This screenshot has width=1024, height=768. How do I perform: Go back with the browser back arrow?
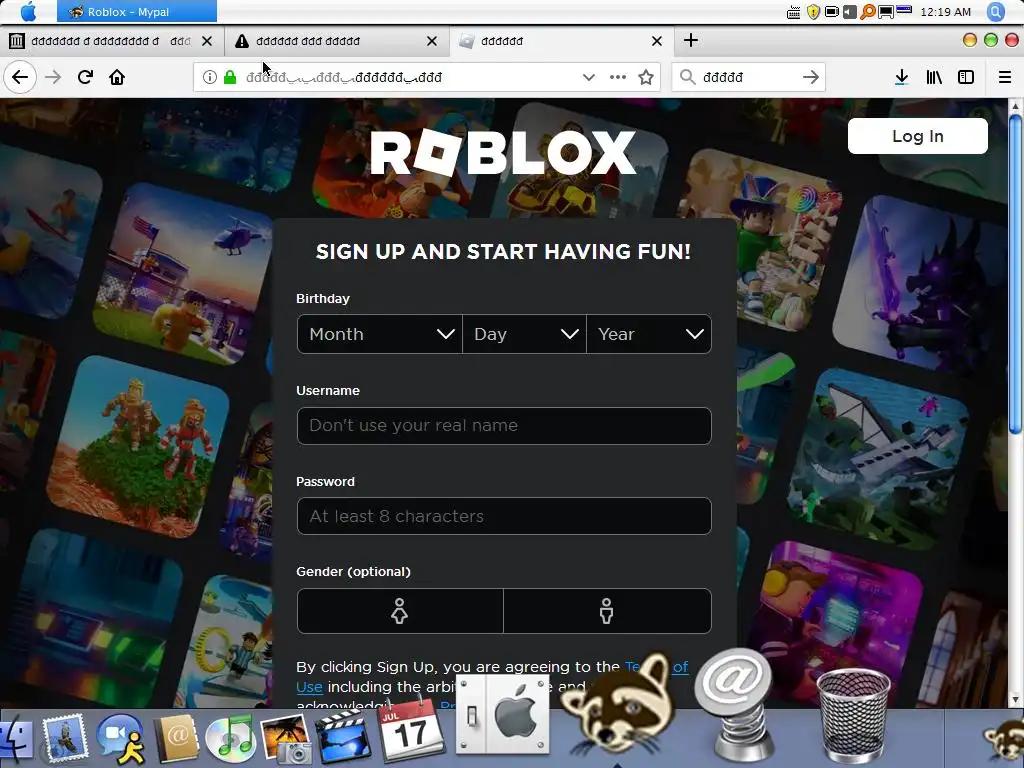click(x=20, y=77)
